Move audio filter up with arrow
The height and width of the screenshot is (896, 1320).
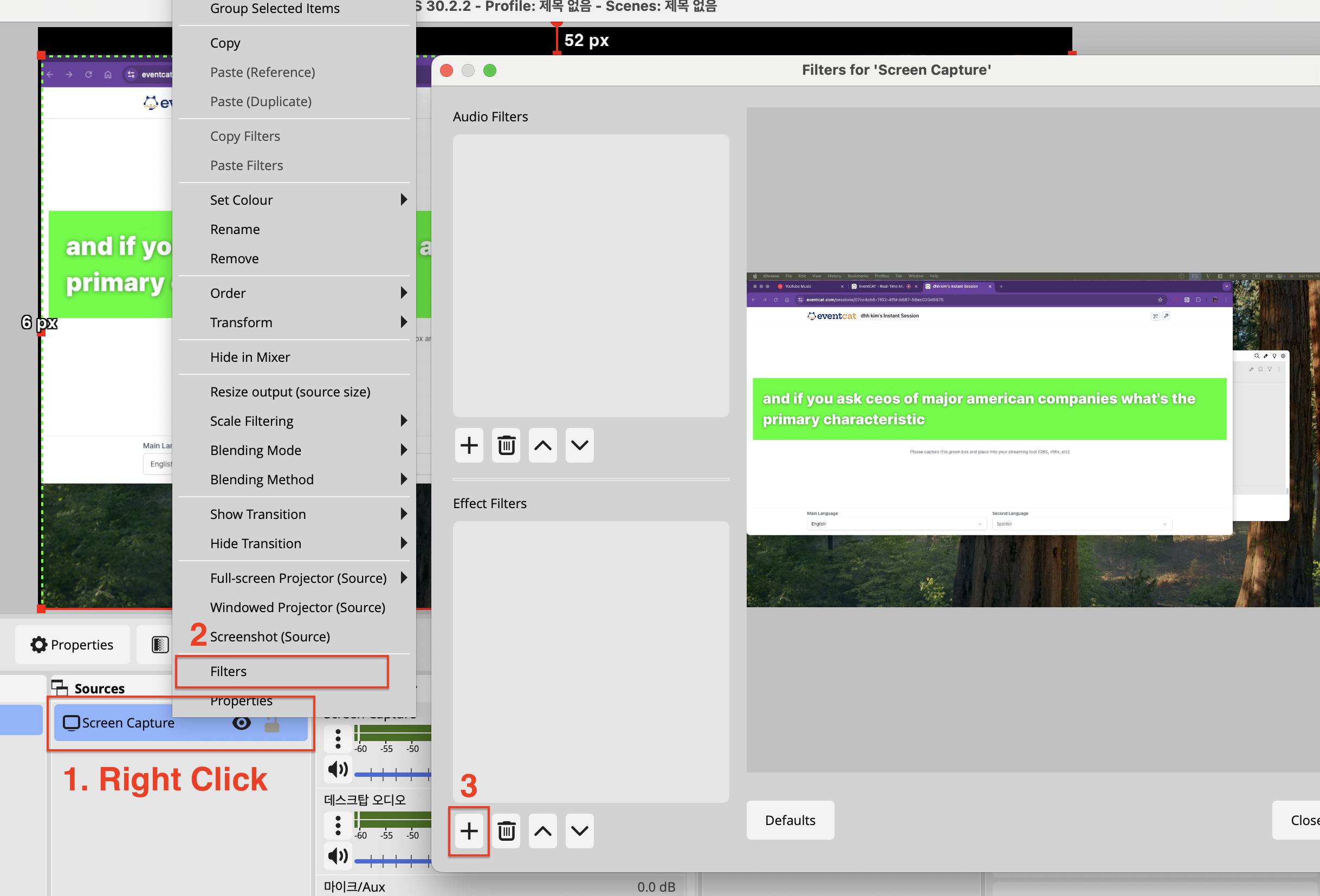pos(542,445)
